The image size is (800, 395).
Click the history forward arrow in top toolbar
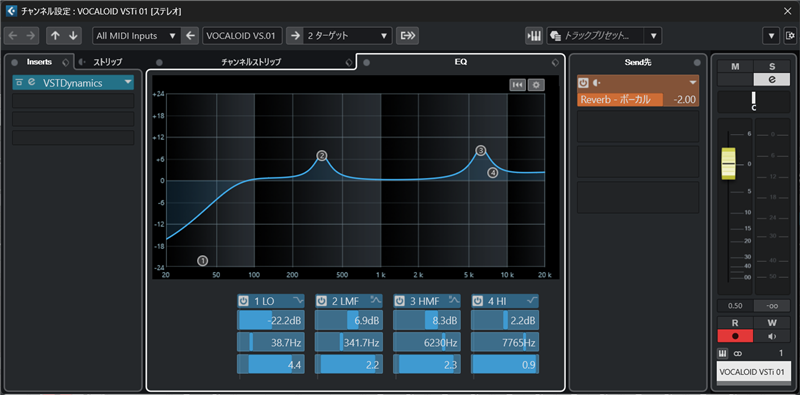(x=30, y=36)
